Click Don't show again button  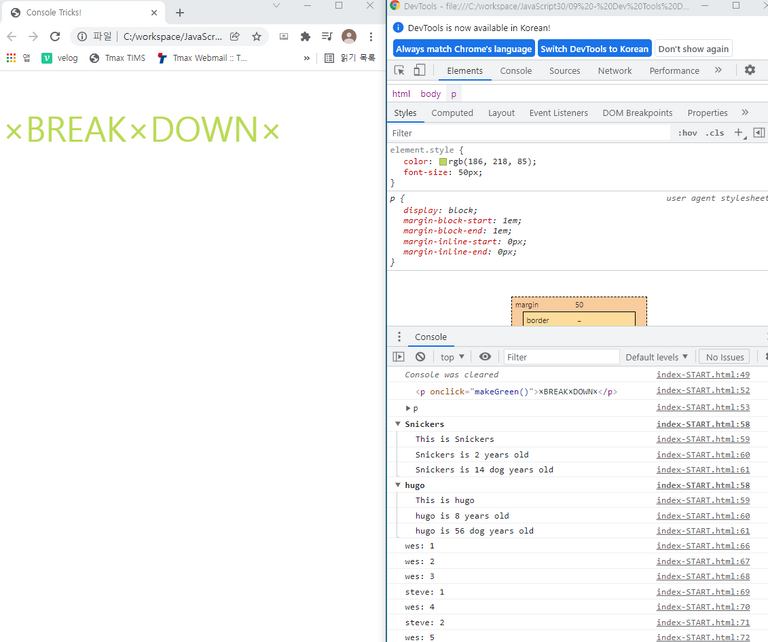[693, 48]
